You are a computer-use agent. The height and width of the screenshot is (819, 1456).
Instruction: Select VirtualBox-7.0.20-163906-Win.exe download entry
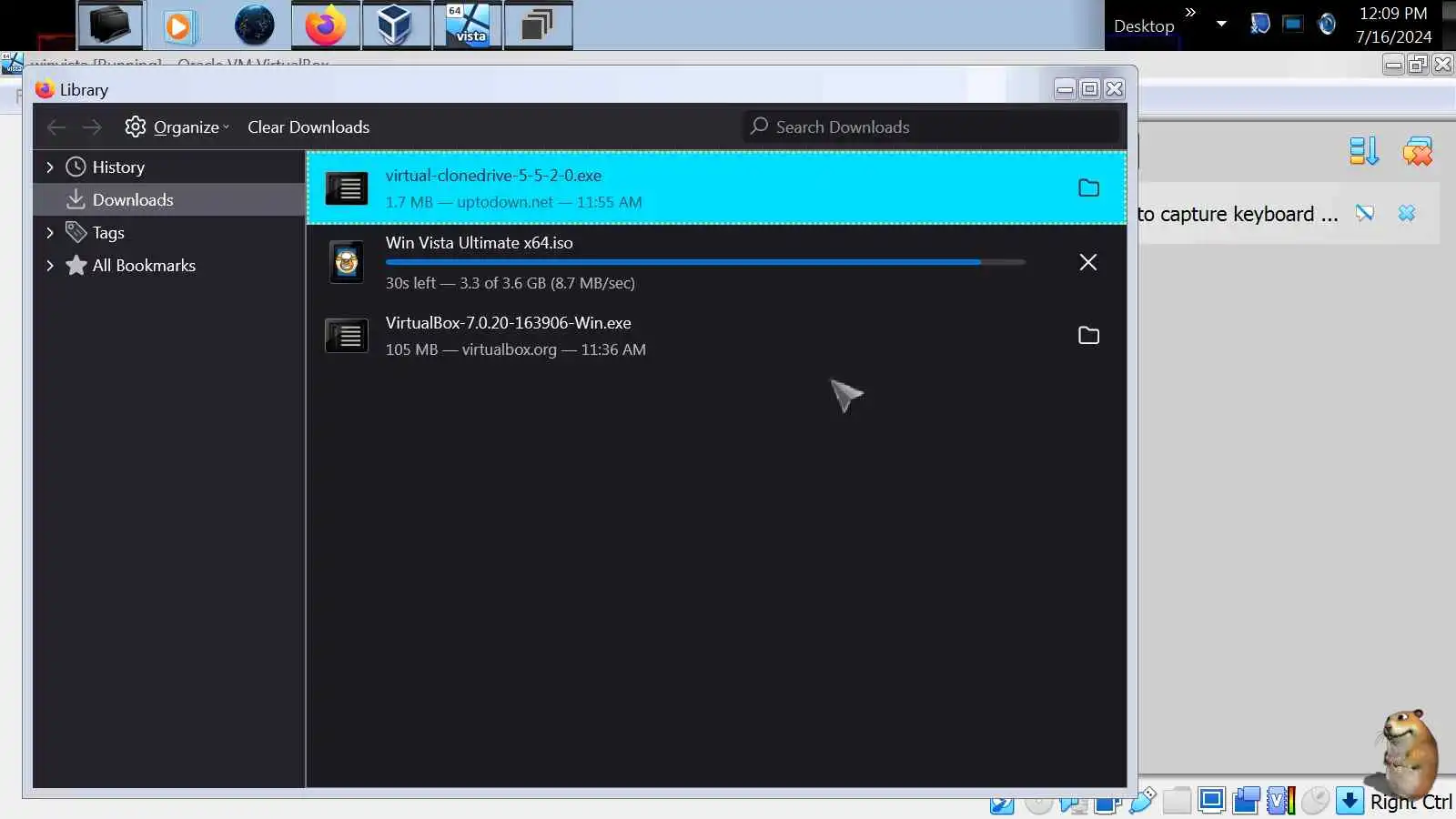pos(716,336)
